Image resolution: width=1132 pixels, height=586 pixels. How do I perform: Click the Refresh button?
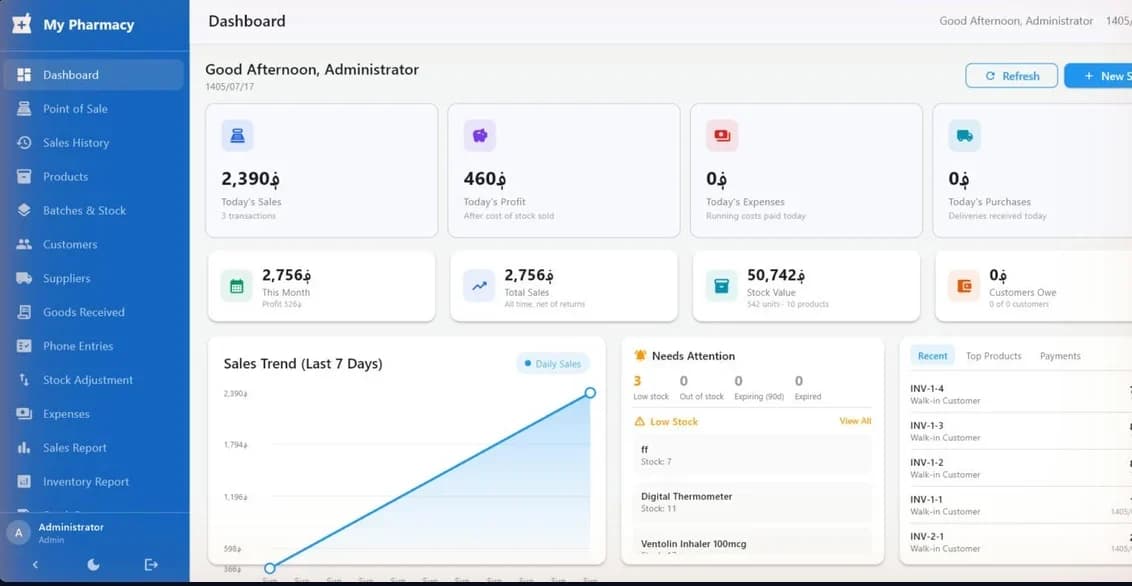(1011, 76)
